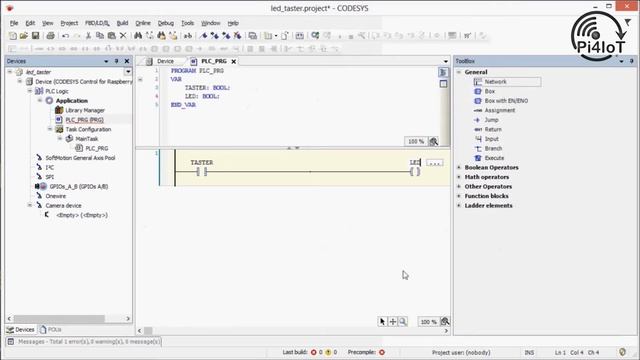
Task: Select Box with EN/ENO in Toolbox
Action: pyautogui.click(x=501, y=101)
